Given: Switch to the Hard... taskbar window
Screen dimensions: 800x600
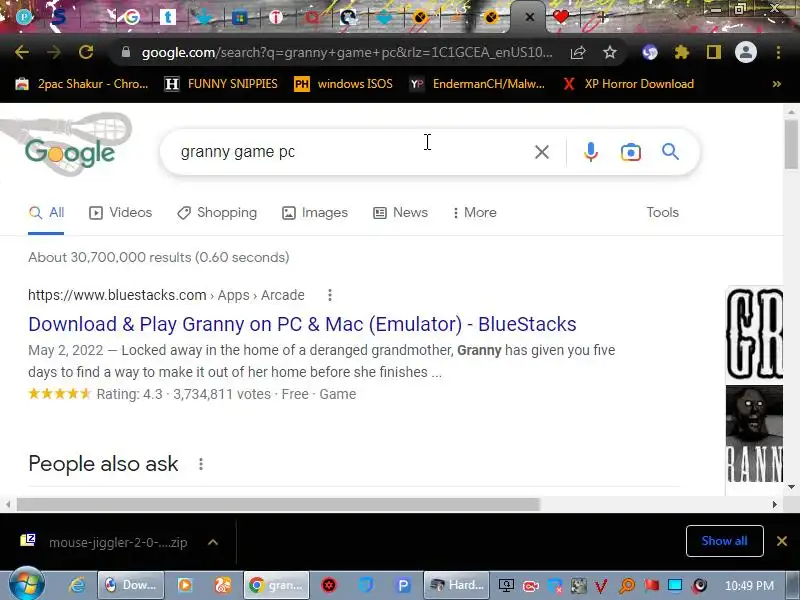Looking at the screenshot, I should point(456,585).
